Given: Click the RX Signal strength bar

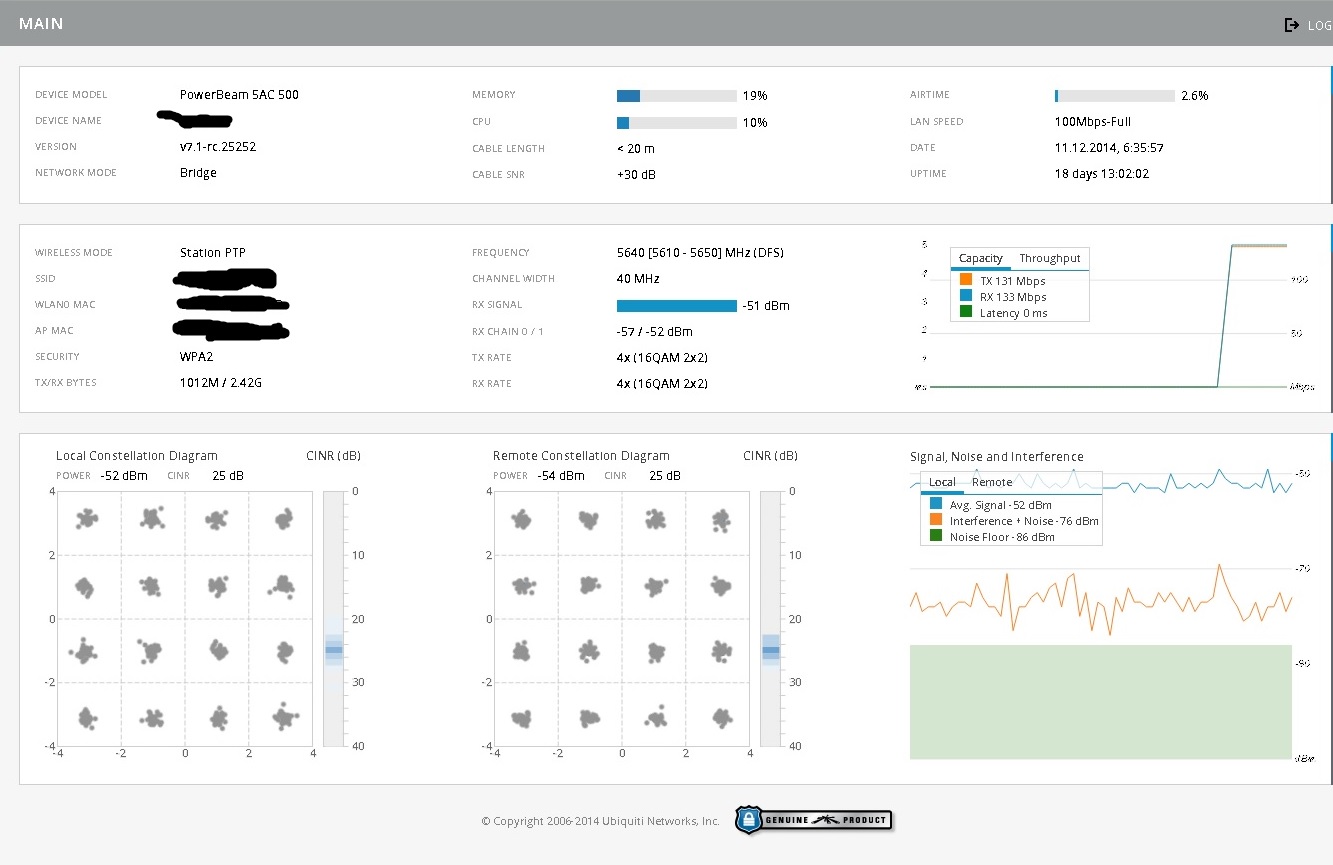Looking at the screenshot, I should tap(677, 306).
